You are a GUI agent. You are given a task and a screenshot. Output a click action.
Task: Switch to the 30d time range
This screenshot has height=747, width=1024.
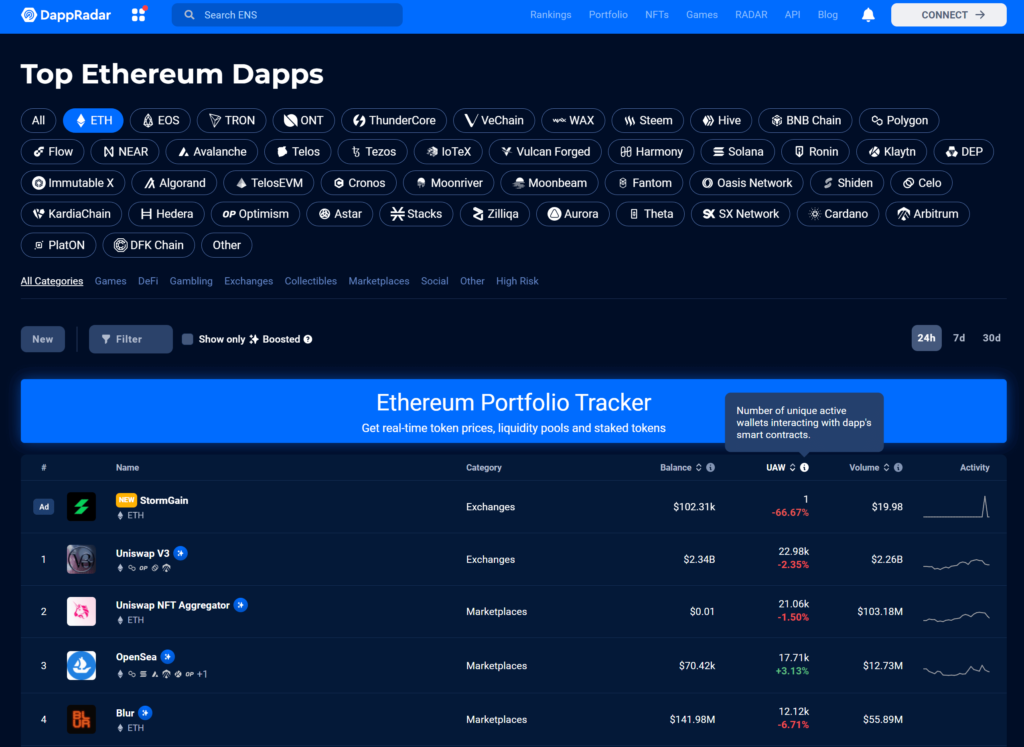pyautogui.click(x=991, y=338)
